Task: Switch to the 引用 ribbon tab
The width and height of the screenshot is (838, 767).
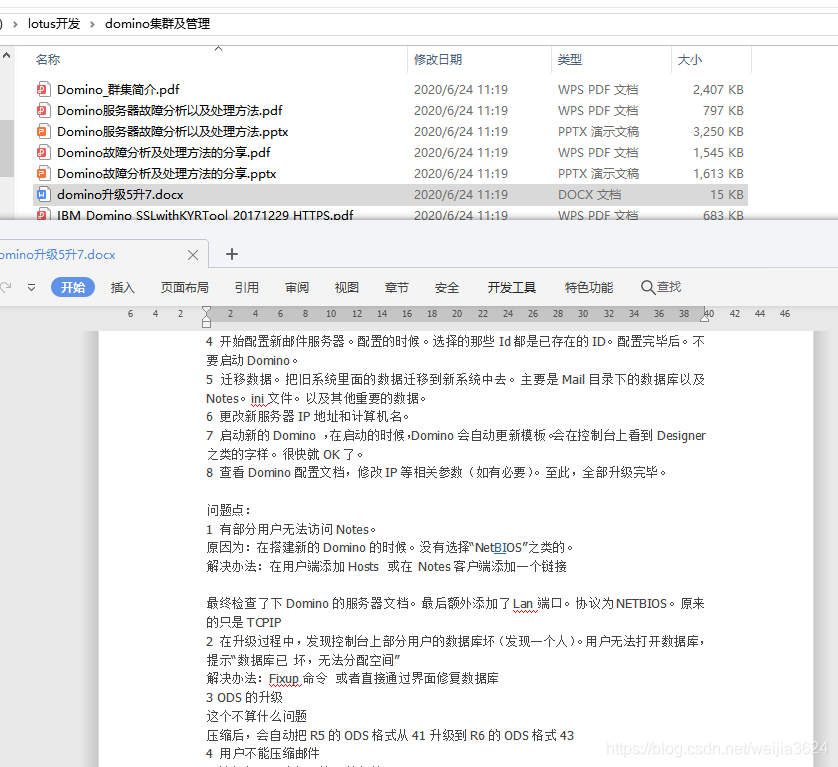Action: [246, 288]
